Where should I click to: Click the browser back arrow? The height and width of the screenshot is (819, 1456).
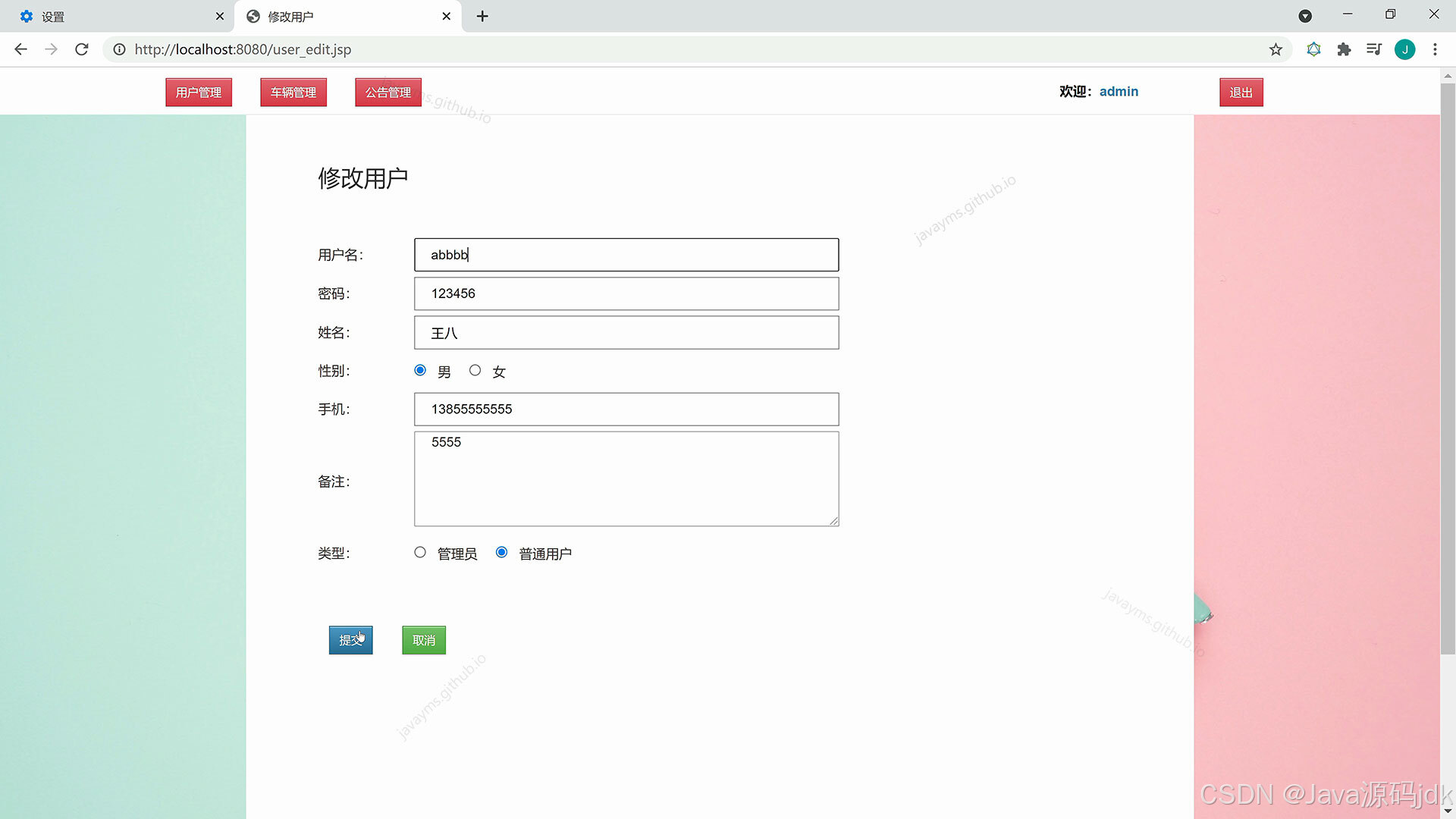pyautogui.click(x=20, y=49)
